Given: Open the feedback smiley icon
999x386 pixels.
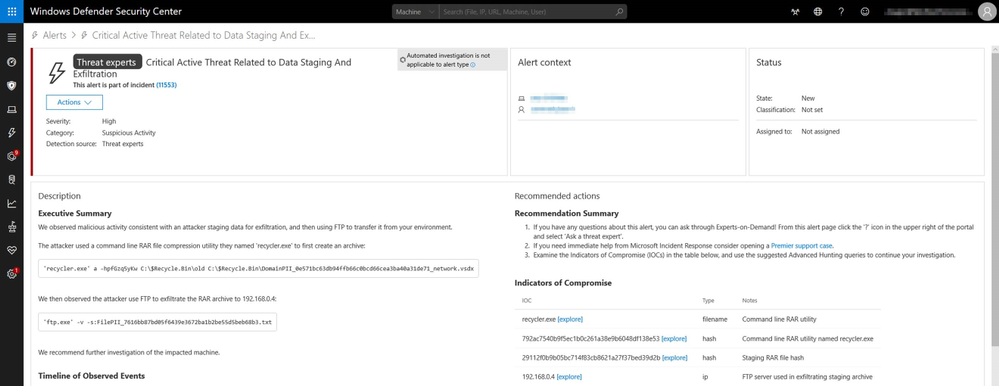Looking at the screenshot, I should [x=865, y=11].
